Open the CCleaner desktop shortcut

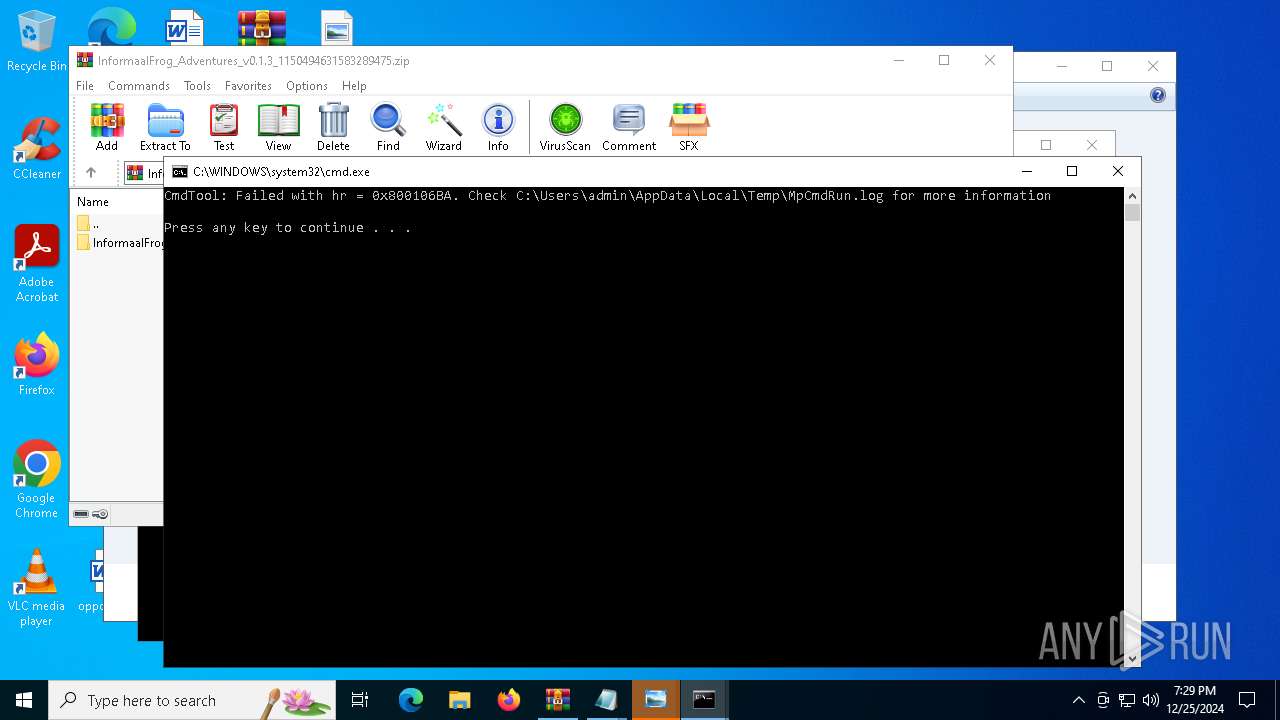tap(37, 148)
